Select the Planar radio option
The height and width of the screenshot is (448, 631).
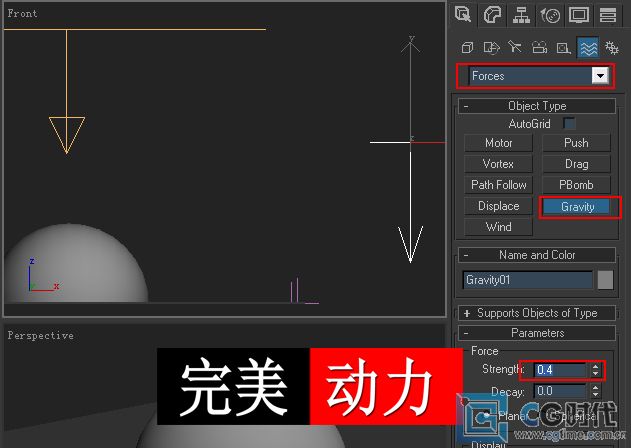tap(487, 415)
